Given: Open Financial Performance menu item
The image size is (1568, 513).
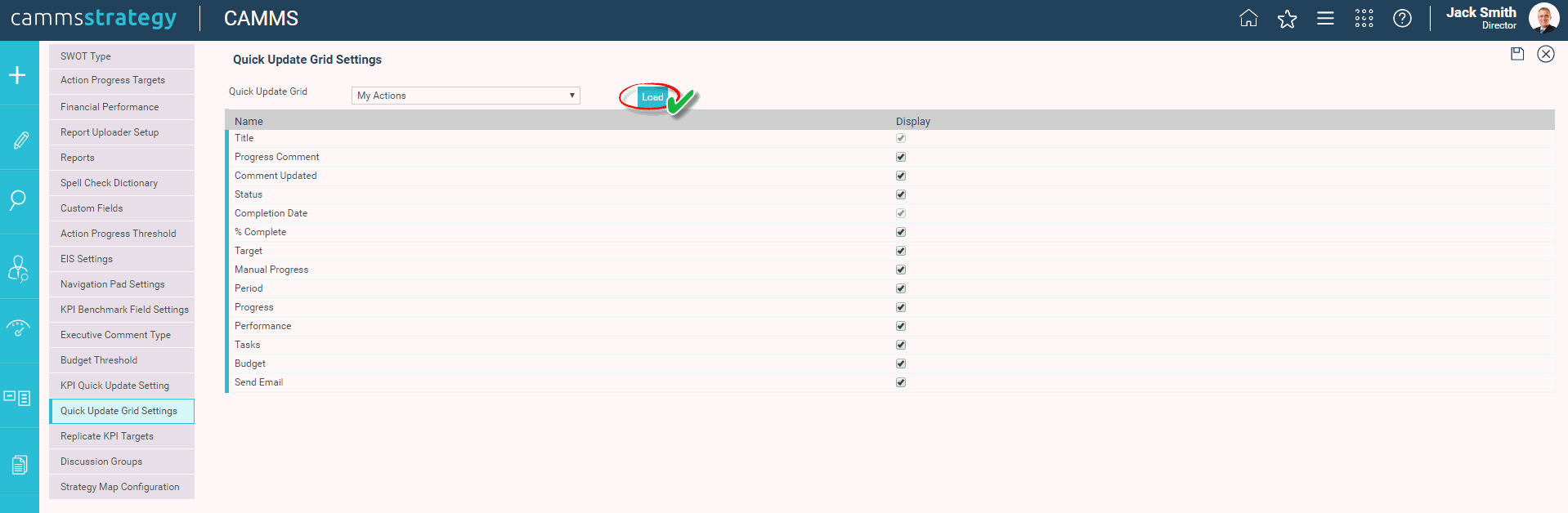Looking at the screenshot, I should [x=122, y=107].
